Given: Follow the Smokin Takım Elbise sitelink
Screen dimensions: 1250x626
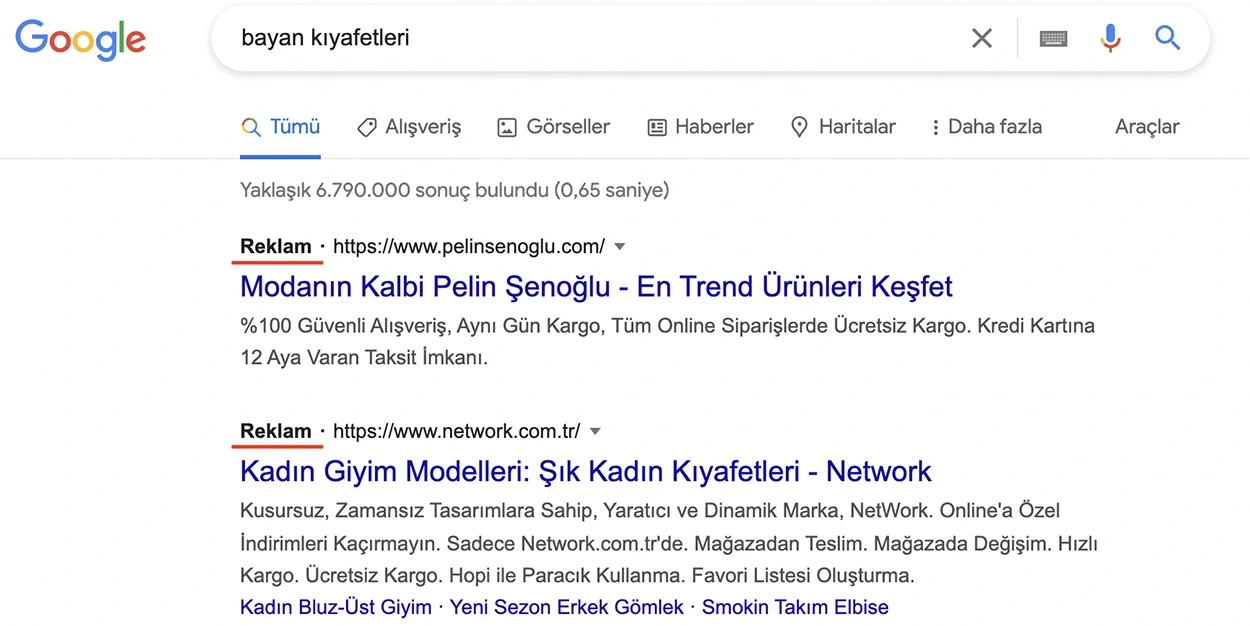Looking at the screenshot, I should [x=795, y=607].
